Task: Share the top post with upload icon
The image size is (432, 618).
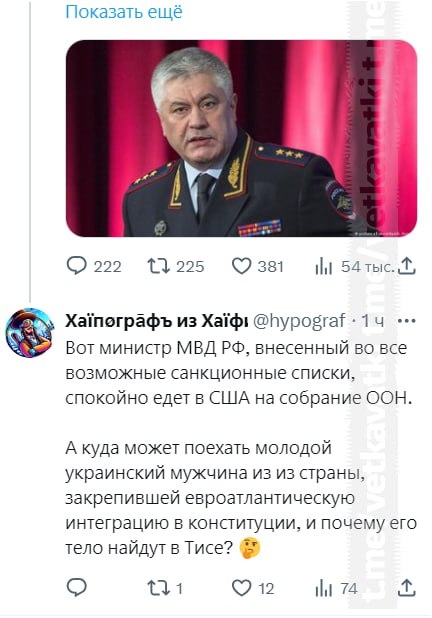Action: [x=407, y=266]
